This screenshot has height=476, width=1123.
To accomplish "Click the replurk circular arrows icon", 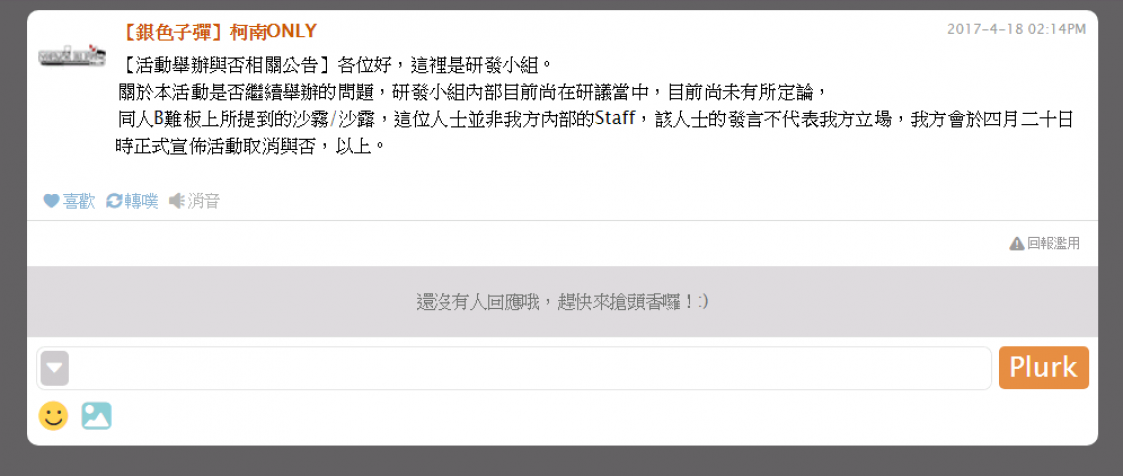I will pos(114,201).
